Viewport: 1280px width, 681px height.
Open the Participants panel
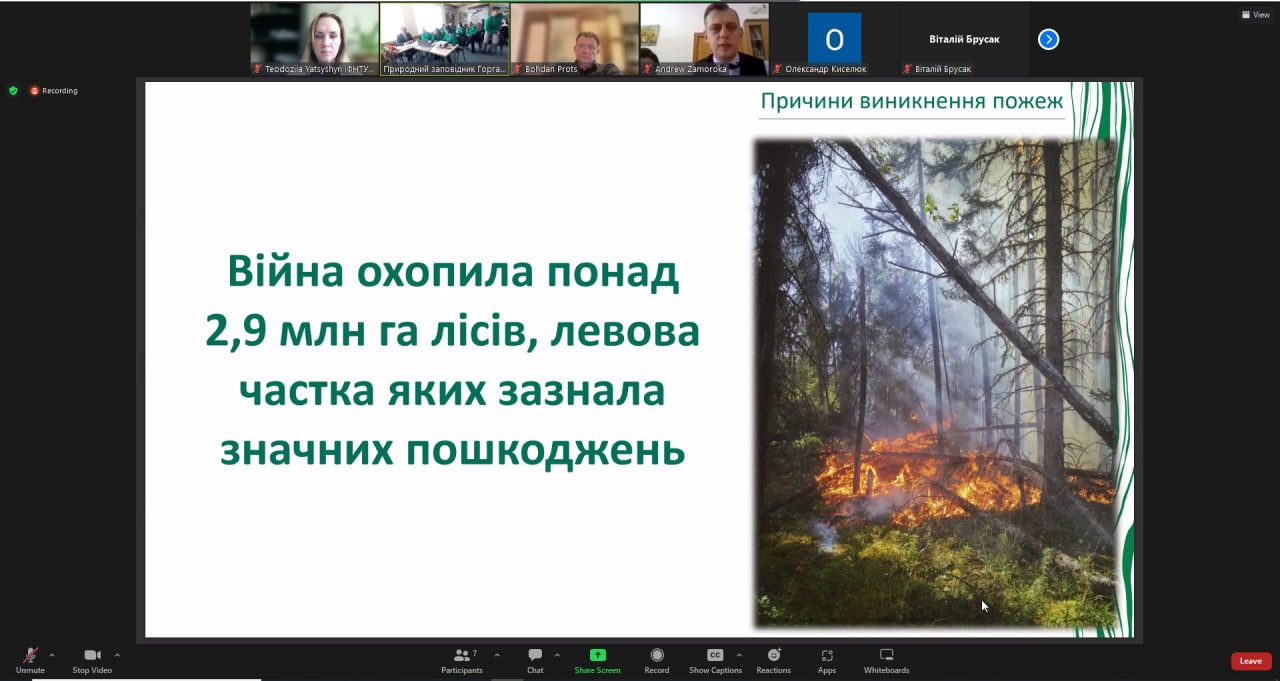462,659
